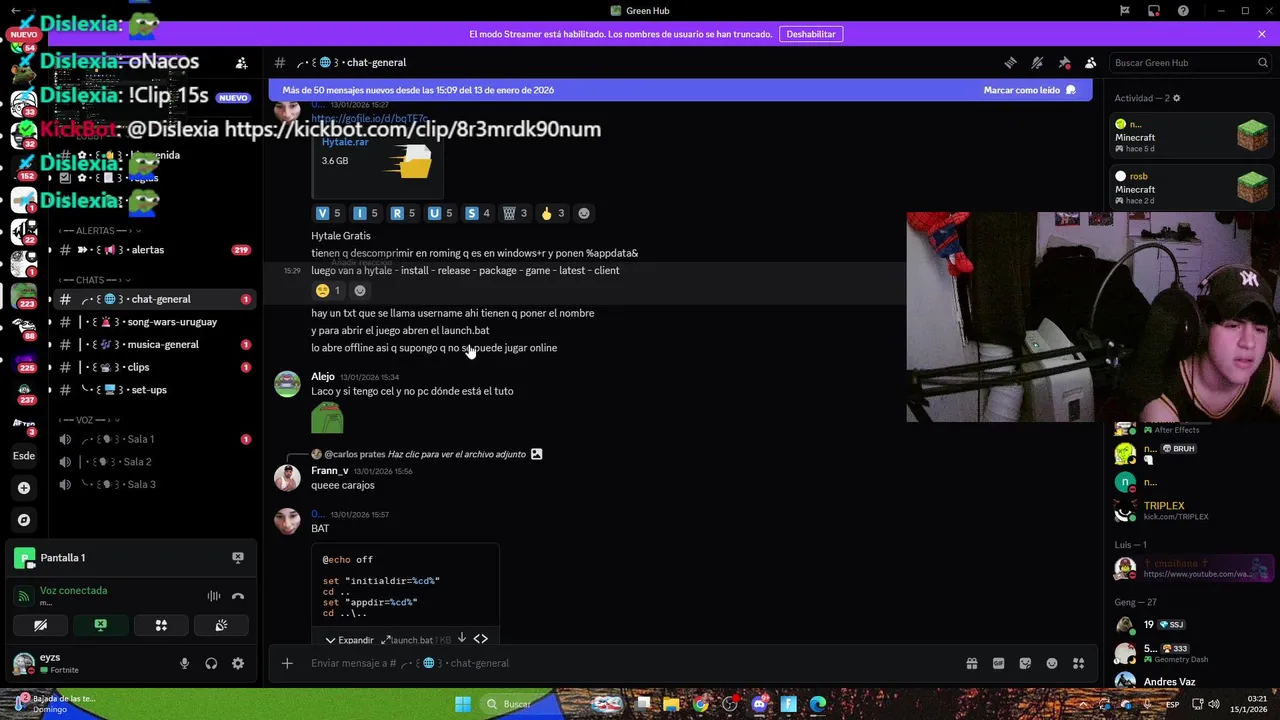Open Frann_v user profile name
The image size is (1280, 720).
[330, 470]
